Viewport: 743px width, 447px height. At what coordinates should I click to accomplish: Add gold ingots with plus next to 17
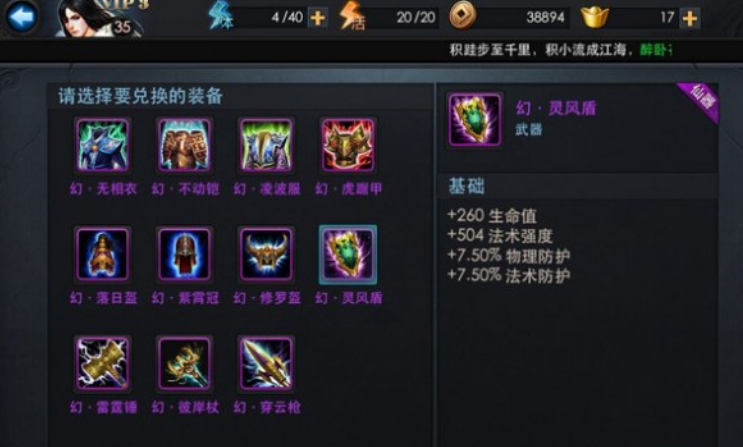tap(689, 18)
